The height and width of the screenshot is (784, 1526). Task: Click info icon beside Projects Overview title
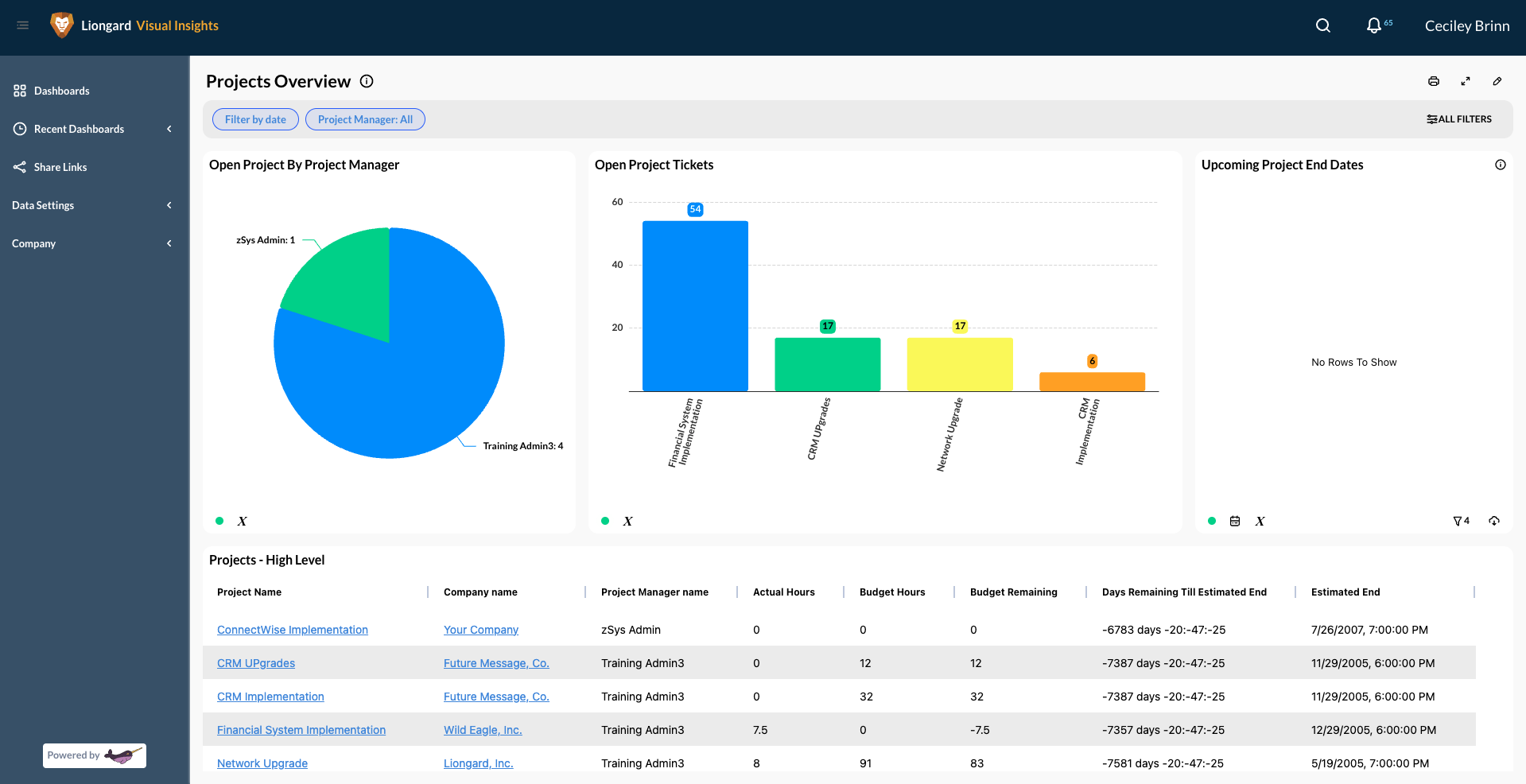click(x=367, y=81)
